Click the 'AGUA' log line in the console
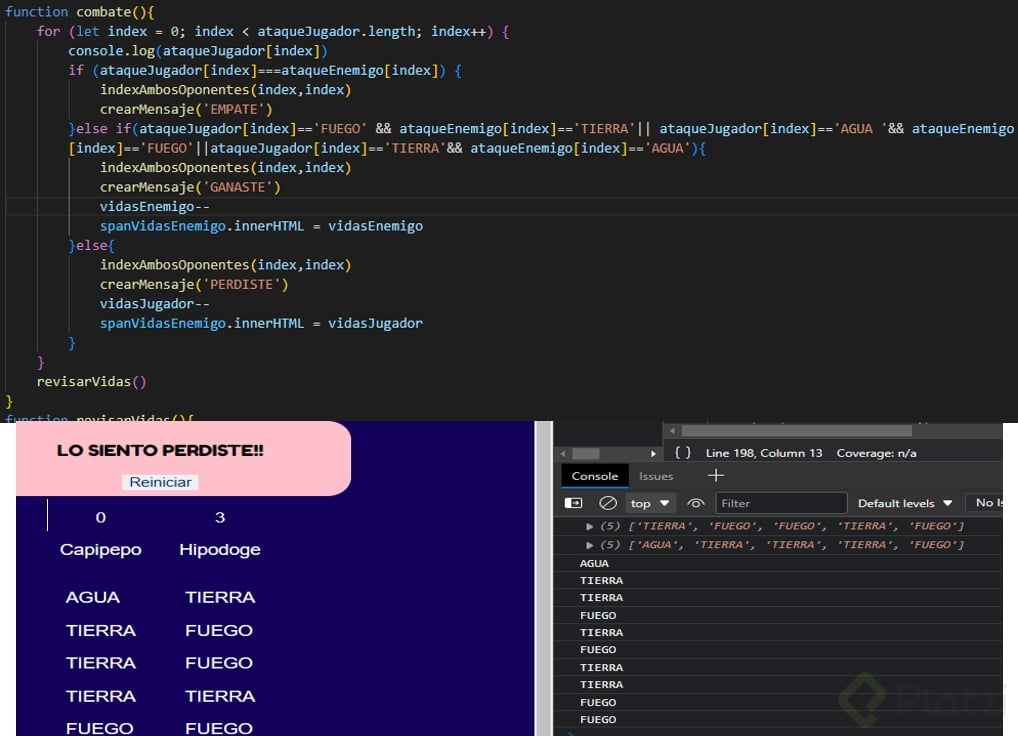This screenshot has width=1018, height=736. (594, 564)
